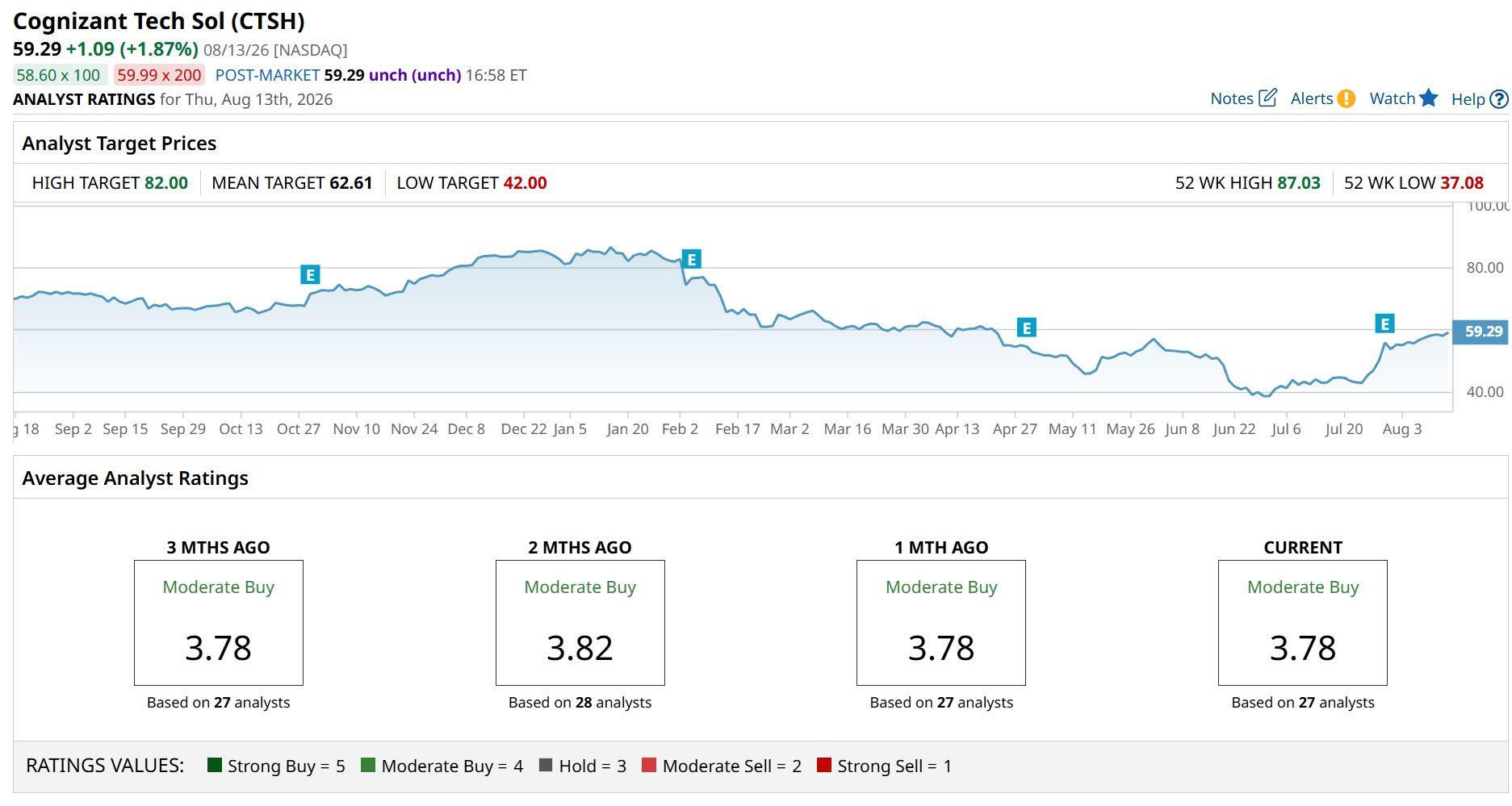
Task: Click the Nov 24 date axis label
Action: 414,429
